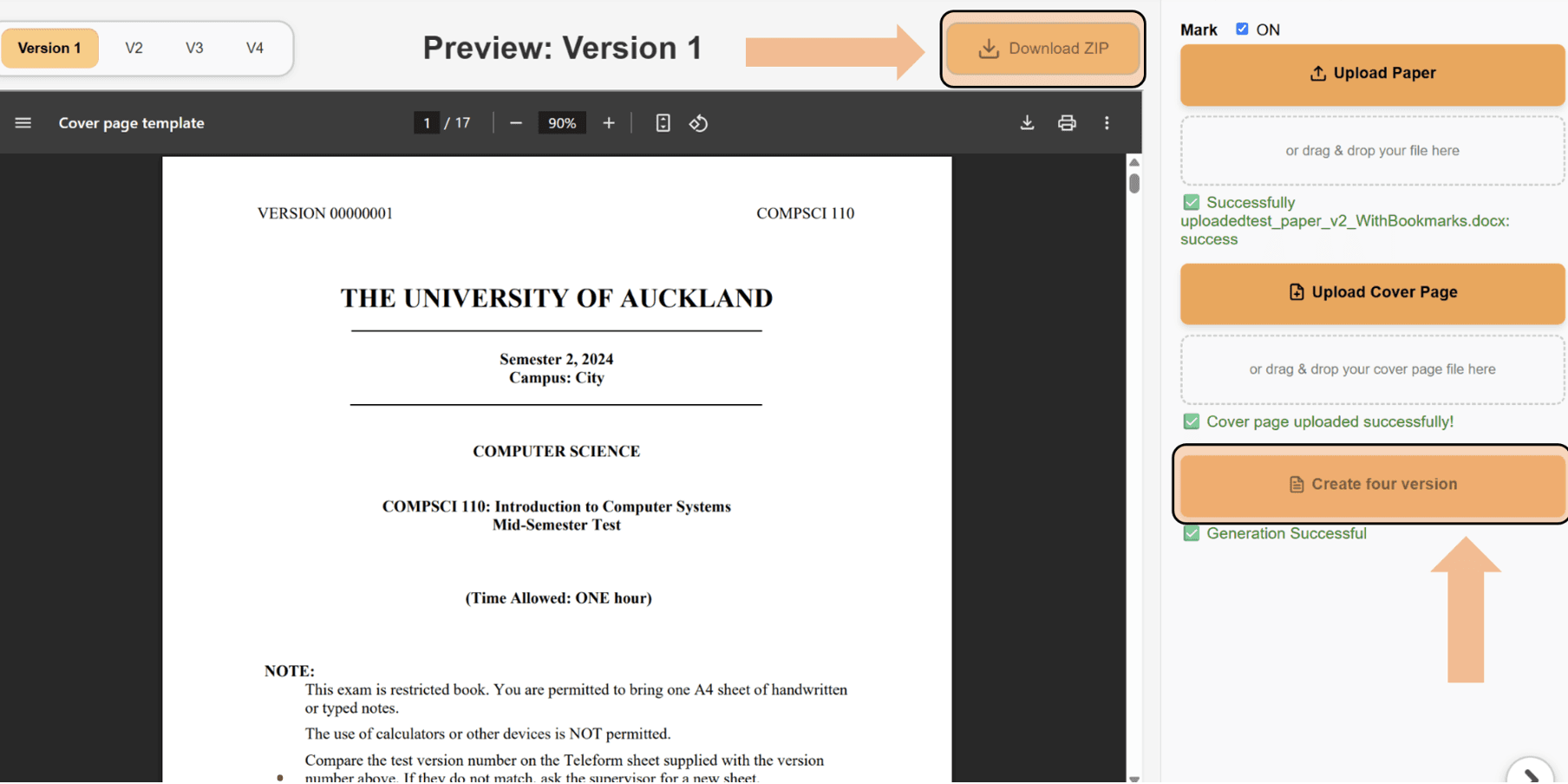The height and width of the screenshot is (784, 1568).
Task: Switch to the V2 tab
Action: click(134, 48)
